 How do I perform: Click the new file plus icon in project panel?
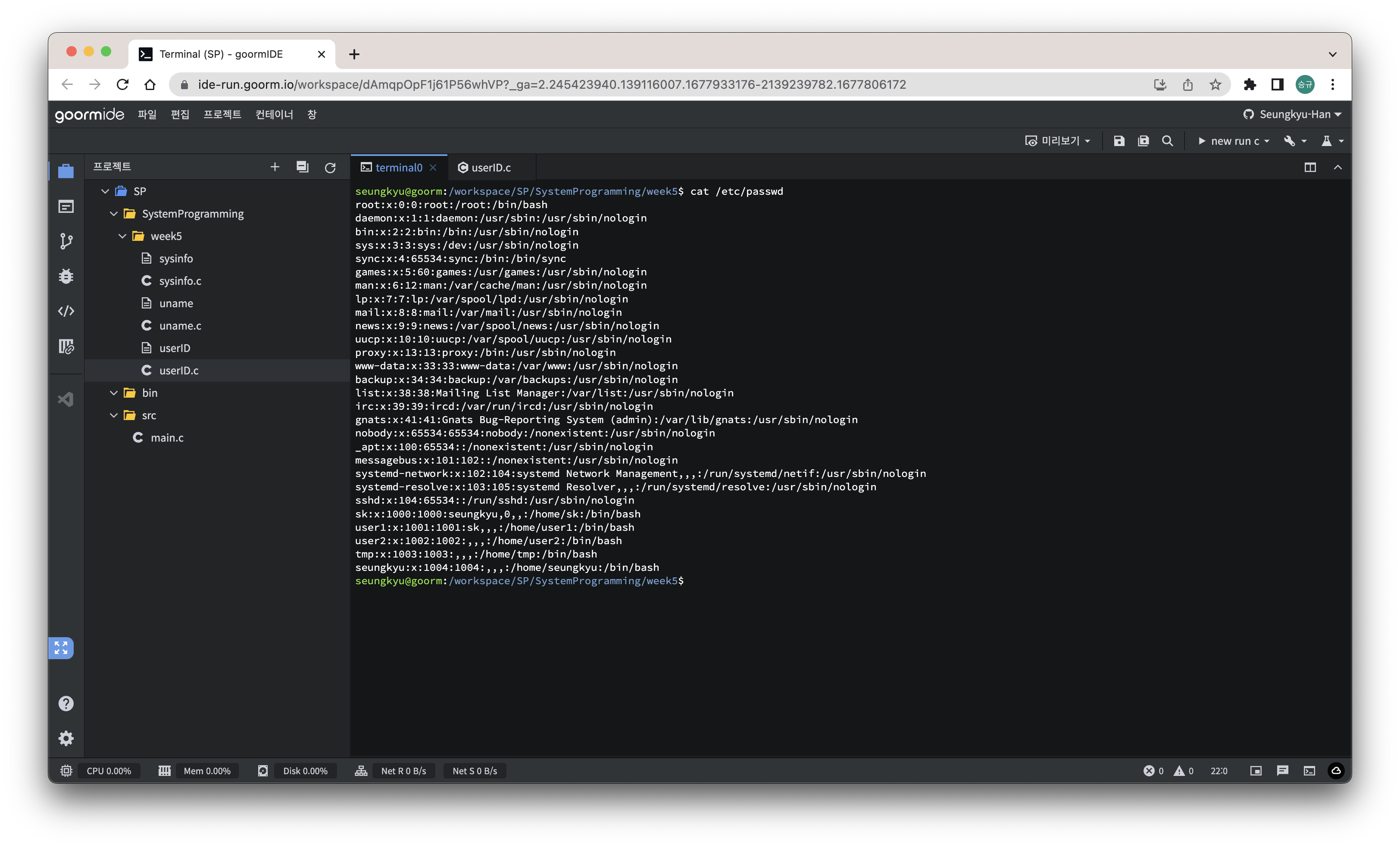coord(275,167)
